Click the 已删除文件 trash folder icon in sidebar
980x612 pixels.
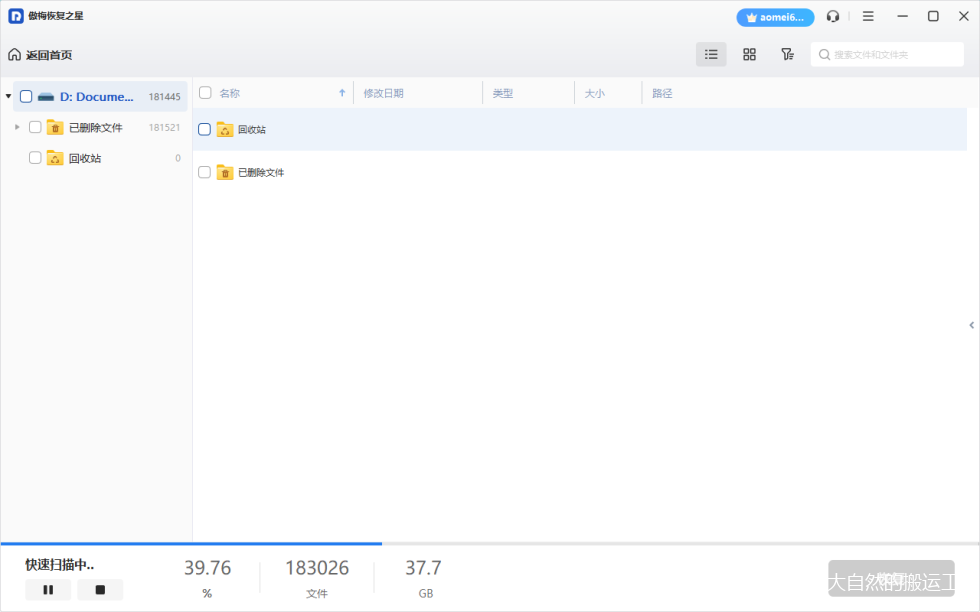(55, 127)
